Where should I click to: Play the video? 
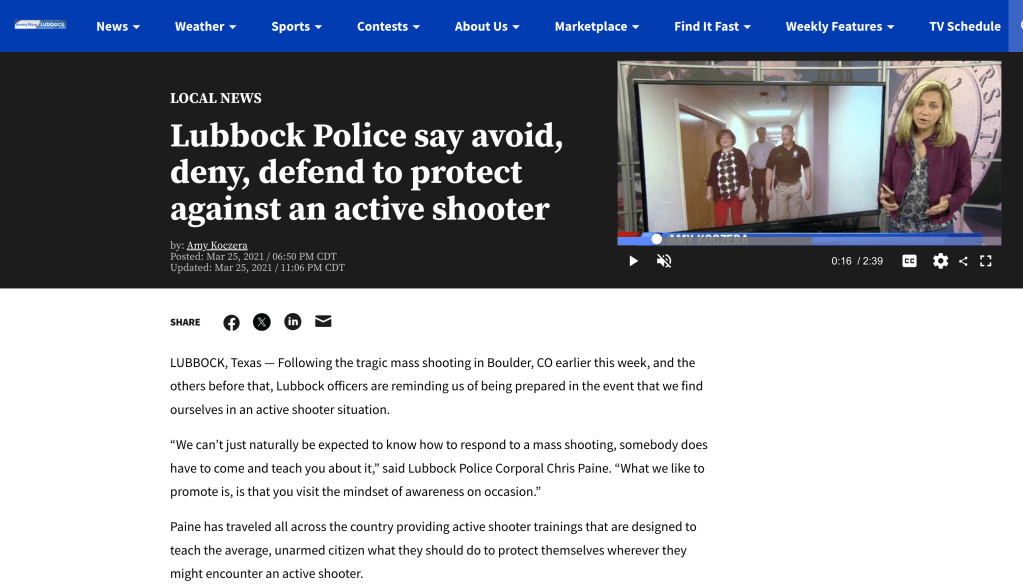[633, 261]
